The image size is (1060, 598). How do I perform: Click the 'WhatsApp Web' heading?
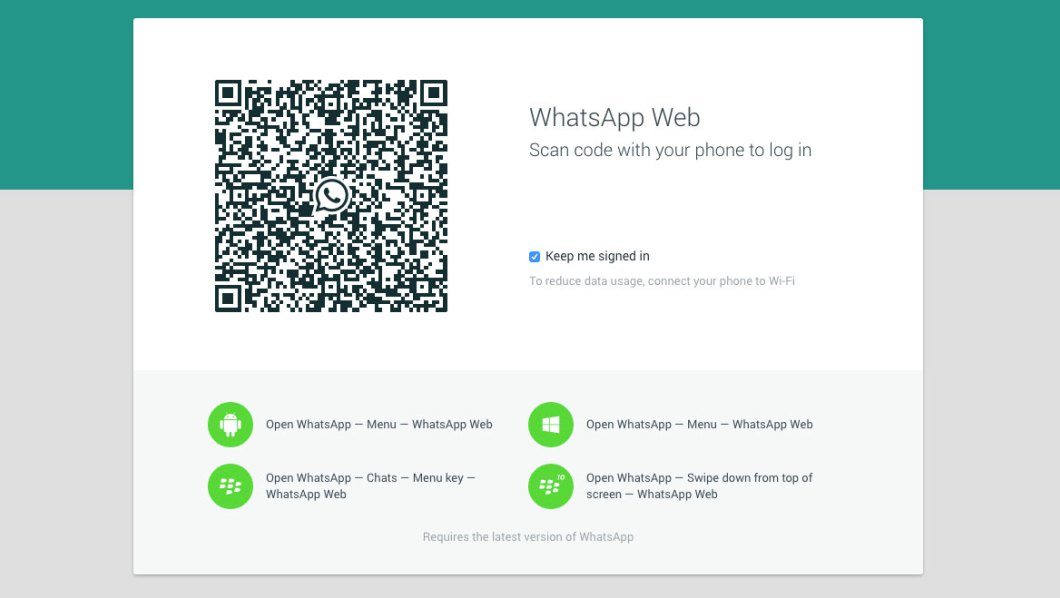pos(615,118)
